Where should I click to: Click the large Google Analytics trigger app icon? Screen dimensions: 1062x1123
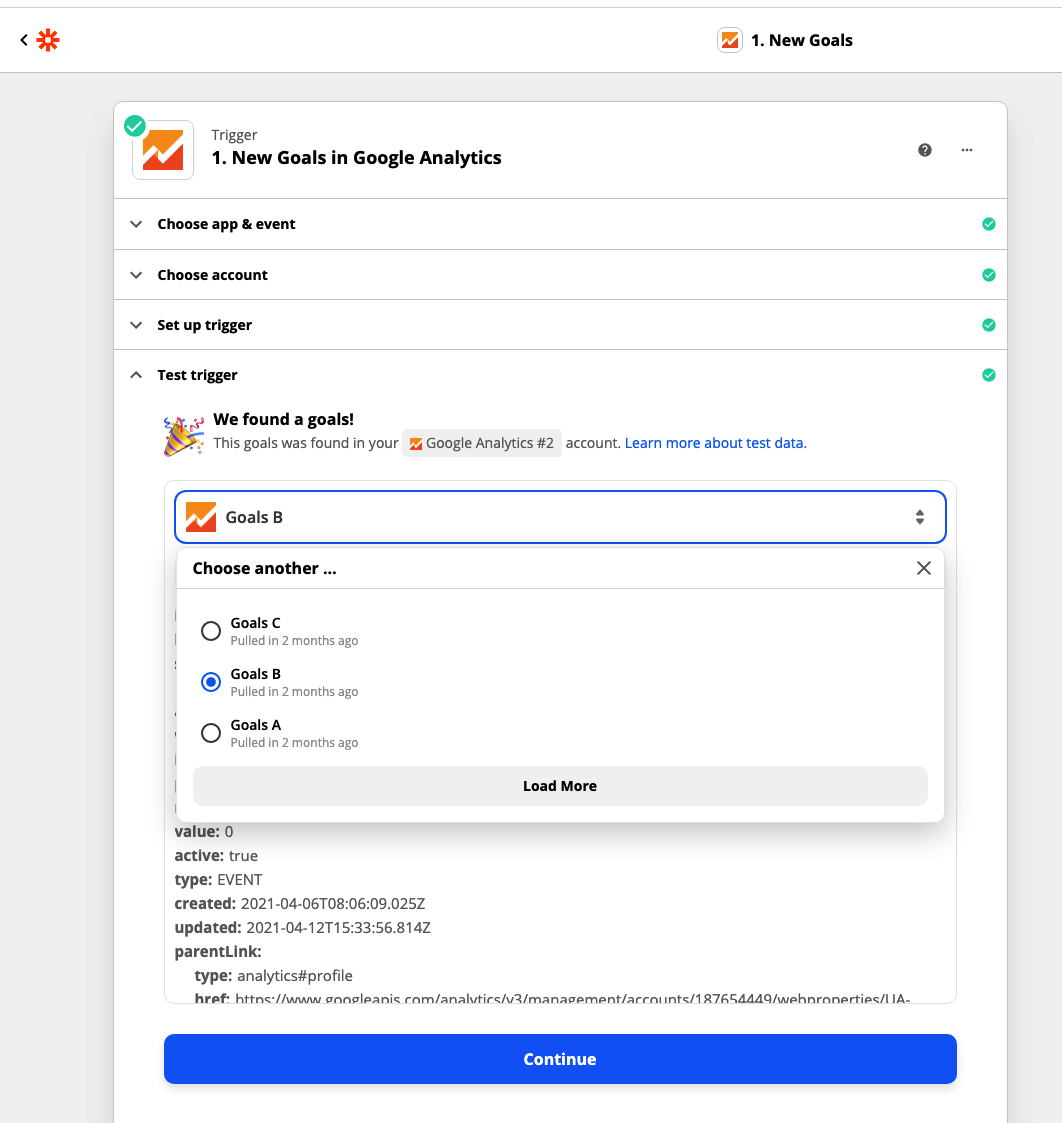163,150
